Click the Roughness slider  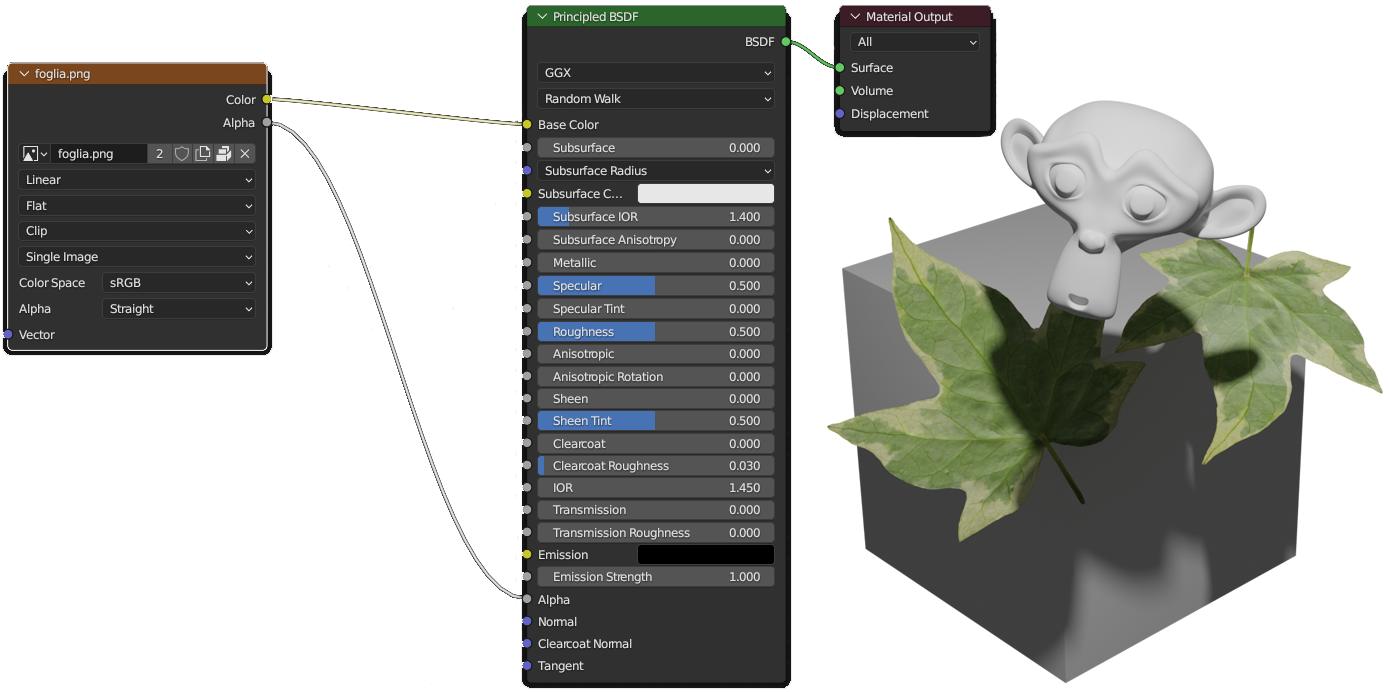tap(656, 332)
